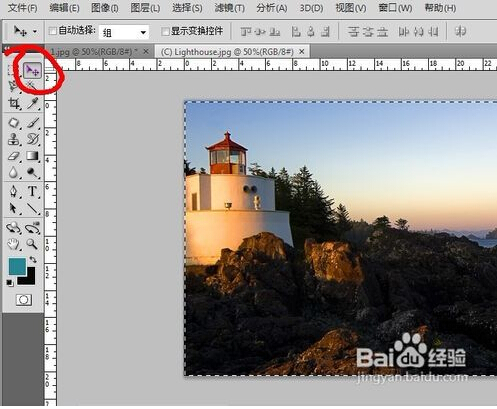Select the Clone Stamp tool

[x=14, y=139]
